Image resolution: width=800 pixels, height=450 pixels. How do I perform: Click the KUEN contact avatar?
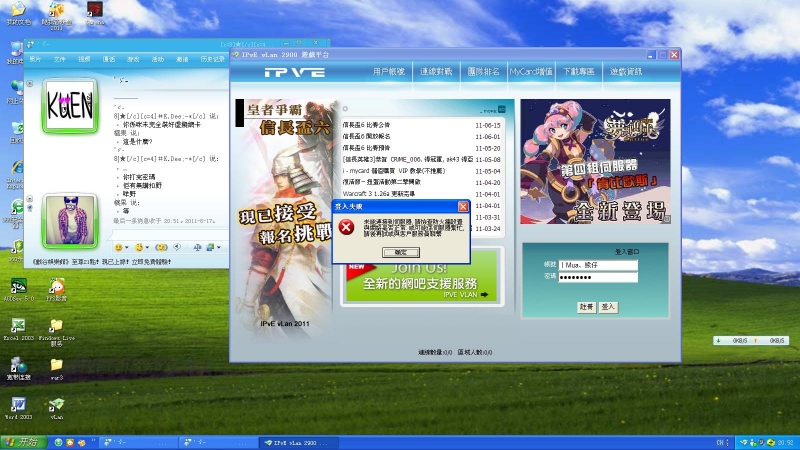click(70, 106)
